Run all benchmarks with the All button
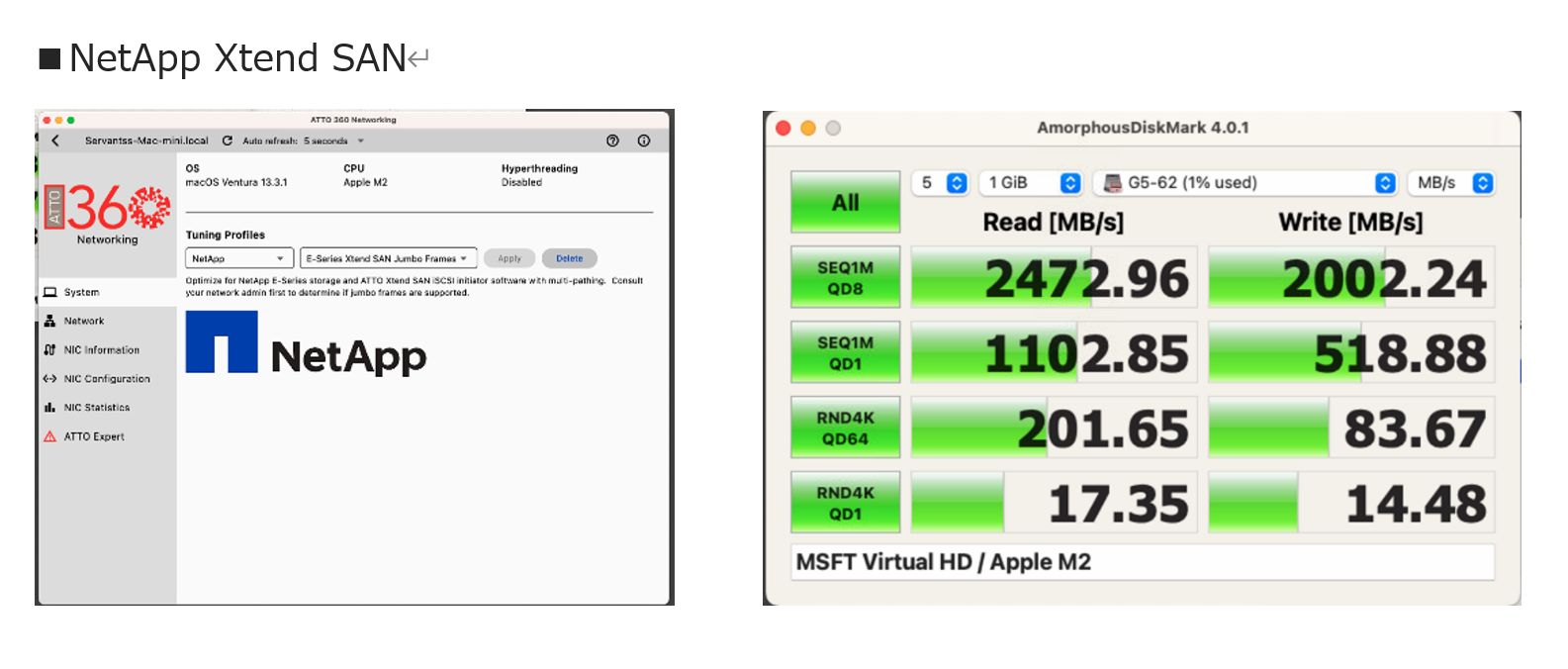1568x669 pixels. click(x=845, y=202)
